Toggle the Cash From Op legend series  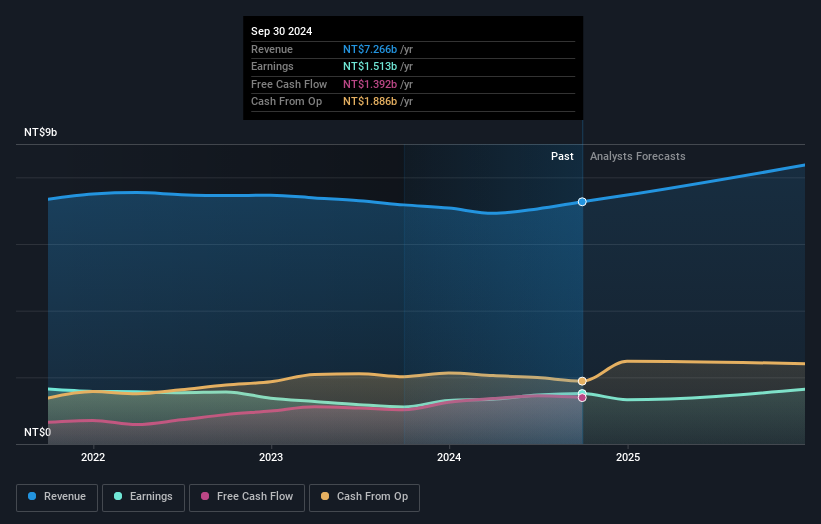[x=364, y=497]
